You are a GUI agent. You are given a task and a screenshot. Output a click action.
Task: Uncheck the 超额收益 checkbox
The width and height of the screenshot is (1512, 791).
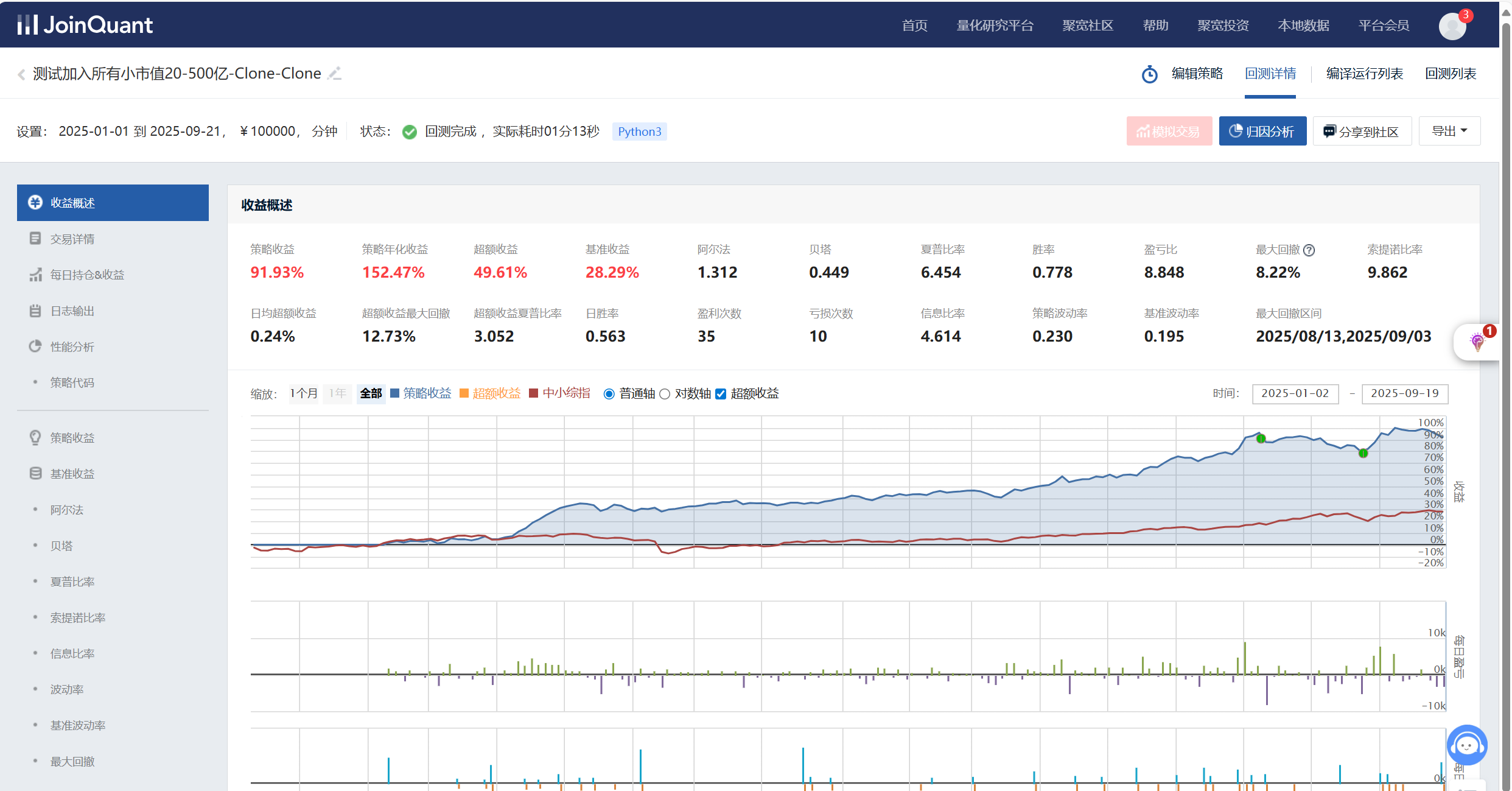coord(721,394)
